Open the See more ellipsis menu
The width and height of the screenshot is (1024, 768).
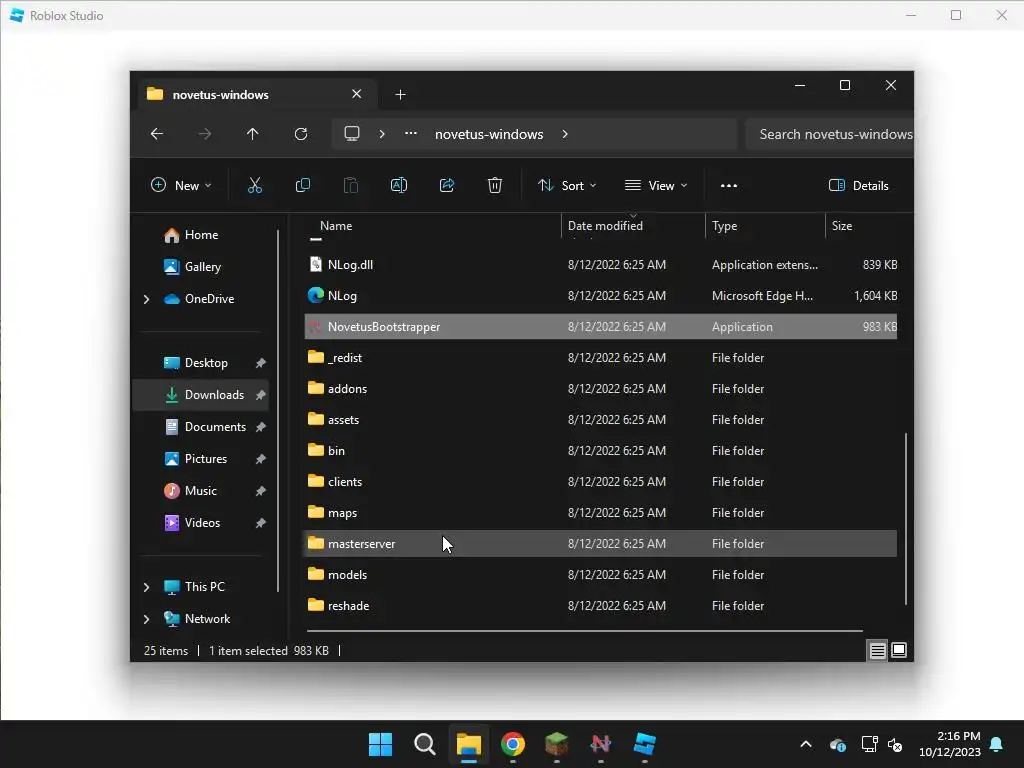click(x=729, y=185)
